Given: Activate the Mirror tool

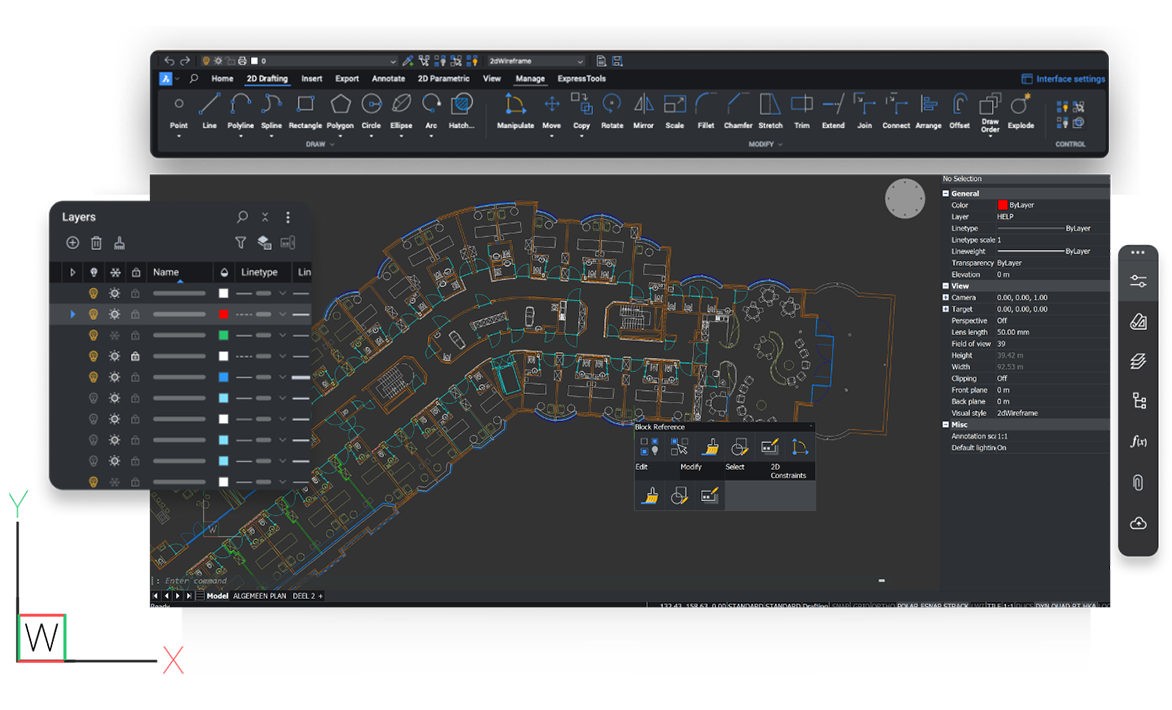Looking at the screenshot, I should click(643, 103).
